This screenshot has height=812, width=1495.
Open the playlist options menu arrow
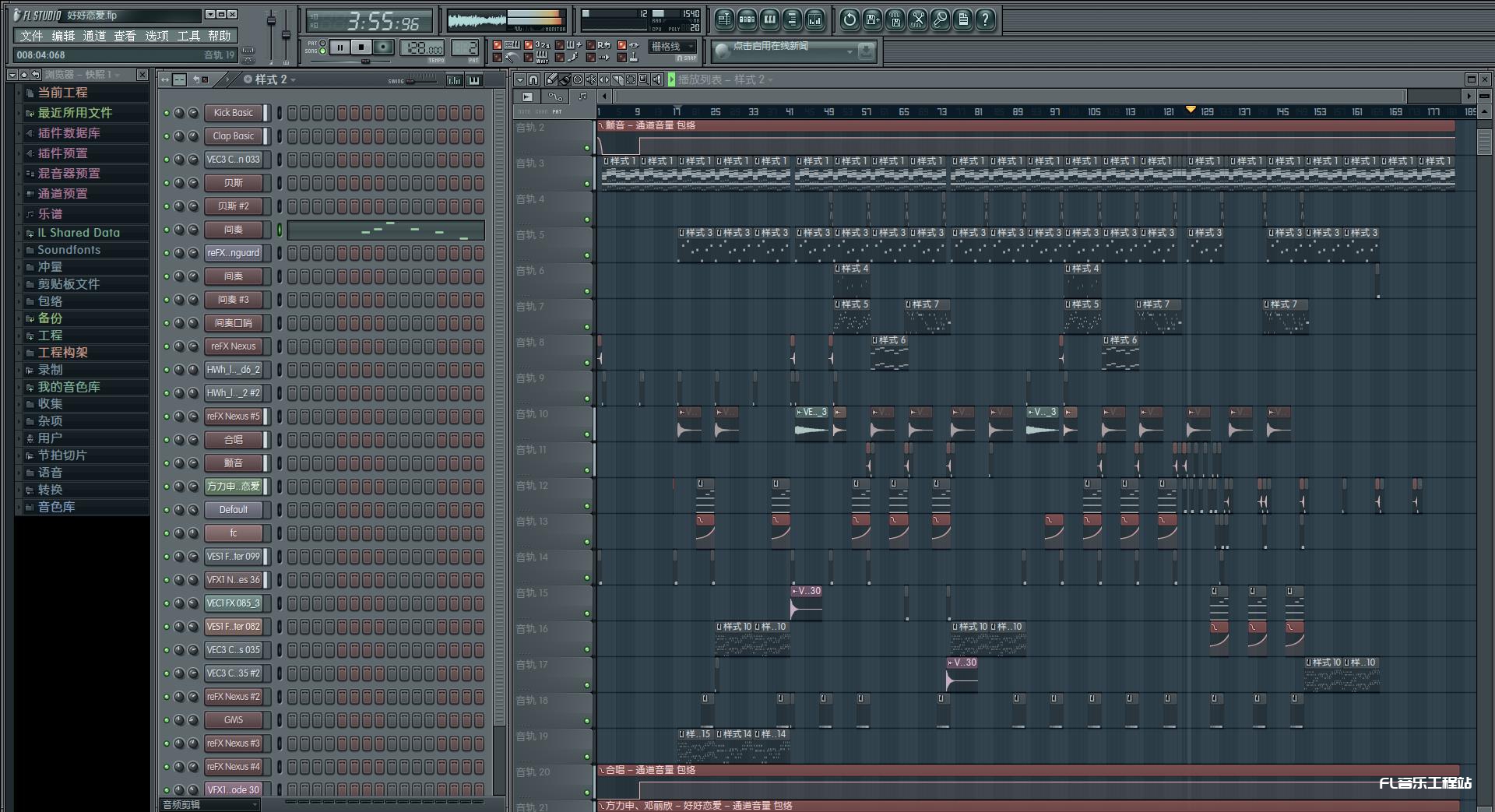520,79
